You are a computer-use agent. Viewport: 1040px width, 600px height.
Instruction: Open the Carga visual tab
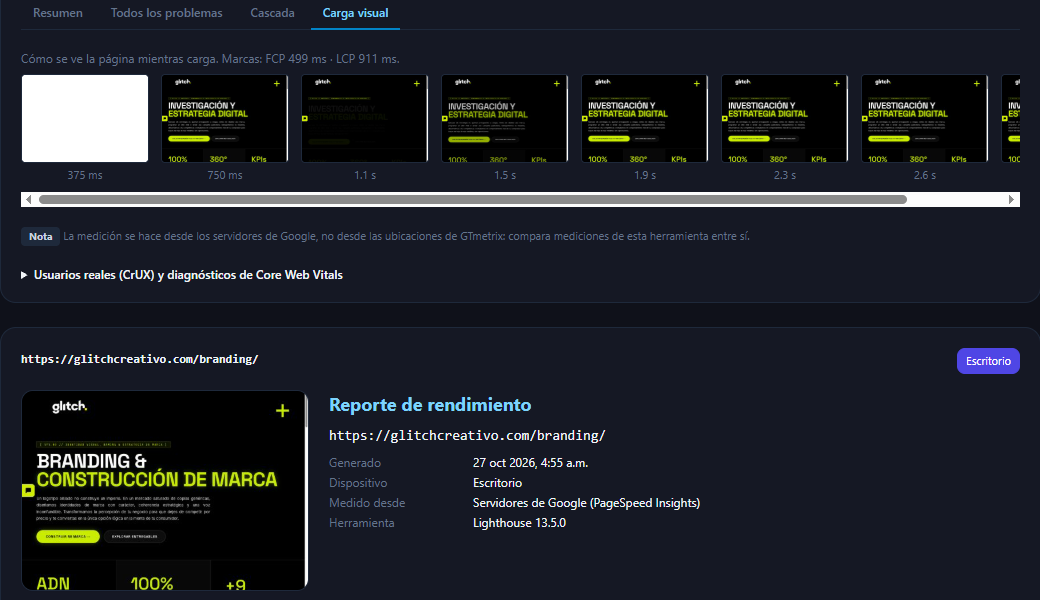pyautogui.click(x=355, y=13)
